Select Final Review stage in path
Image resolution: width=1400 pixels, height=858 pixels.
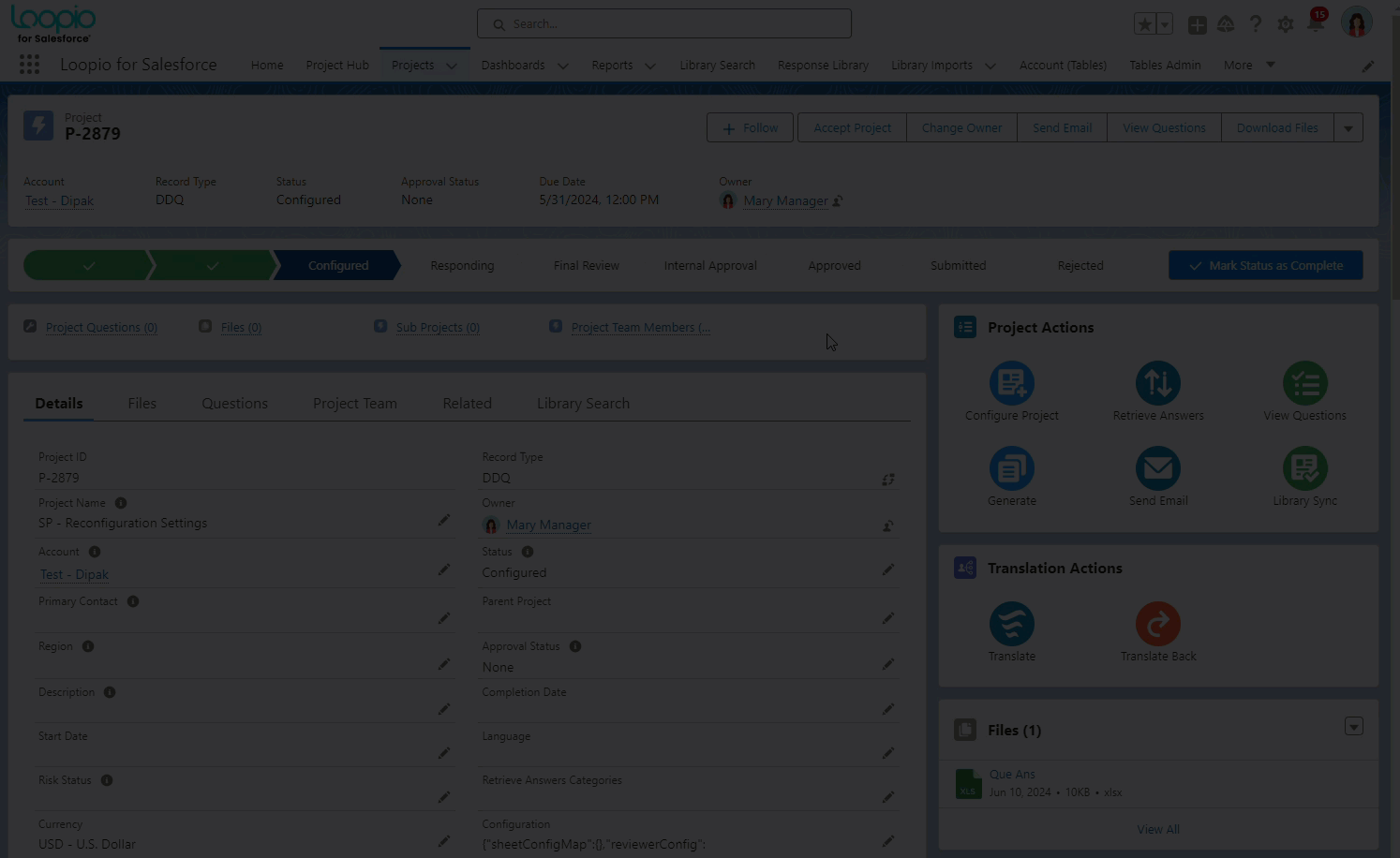pyautogui.click(x=587, y=265)
